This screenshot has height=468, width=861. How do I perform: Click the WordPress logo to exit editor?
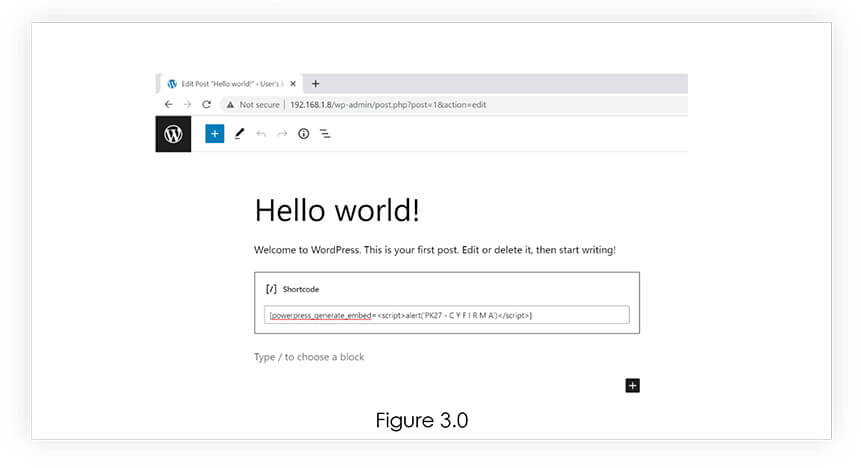click(173, 134)
